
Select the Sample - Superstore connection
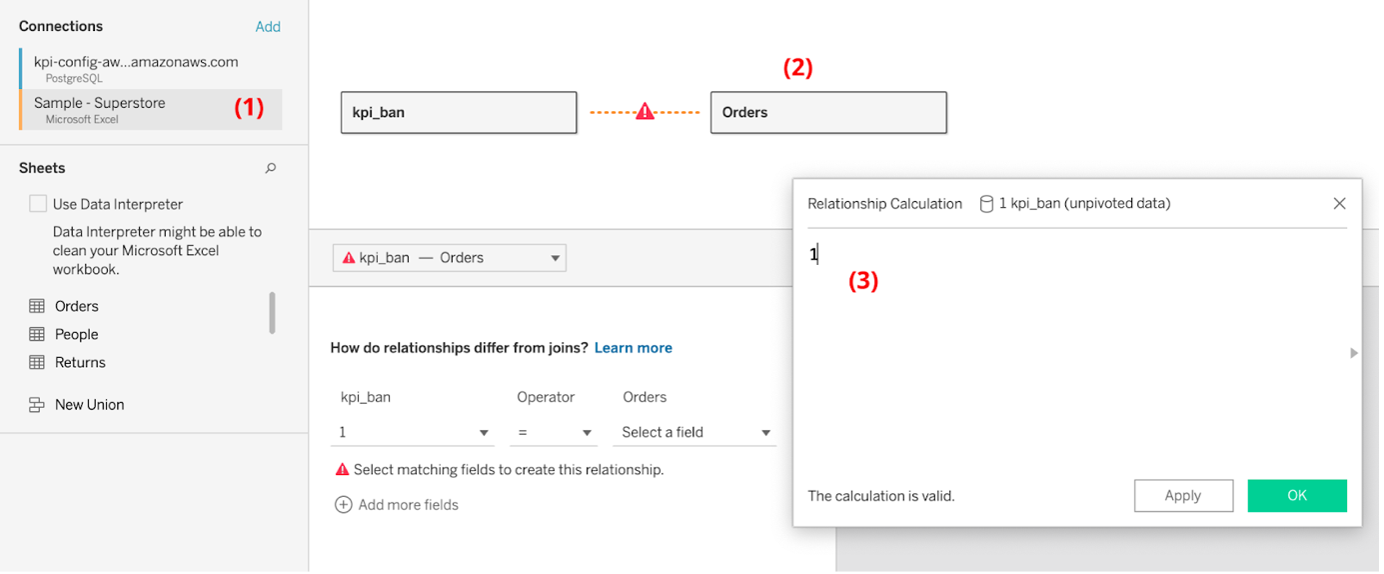tap(150, 110)
